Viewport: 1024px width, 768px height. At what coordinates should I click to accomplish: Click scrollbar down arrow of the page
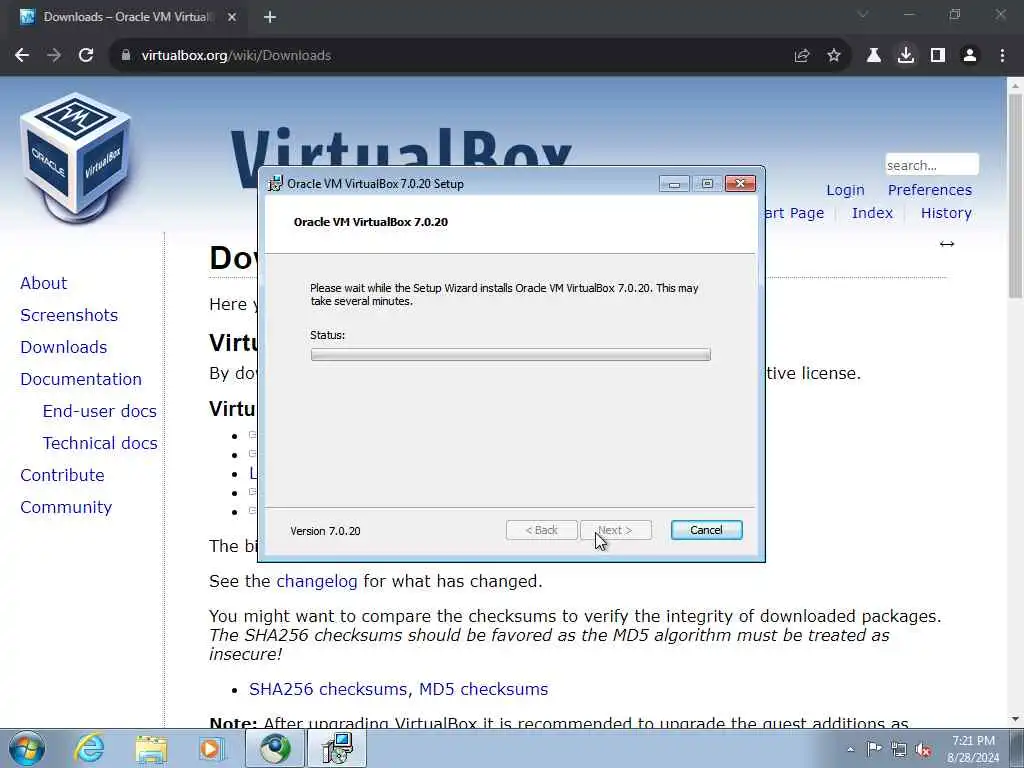(x=1015, y=720)
